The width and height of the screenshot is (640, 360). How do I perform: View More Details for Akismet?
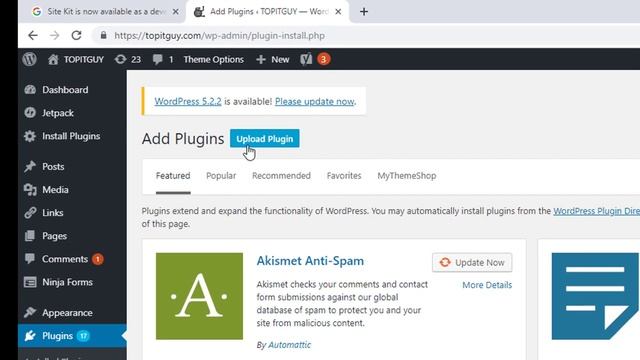[487, 285]
